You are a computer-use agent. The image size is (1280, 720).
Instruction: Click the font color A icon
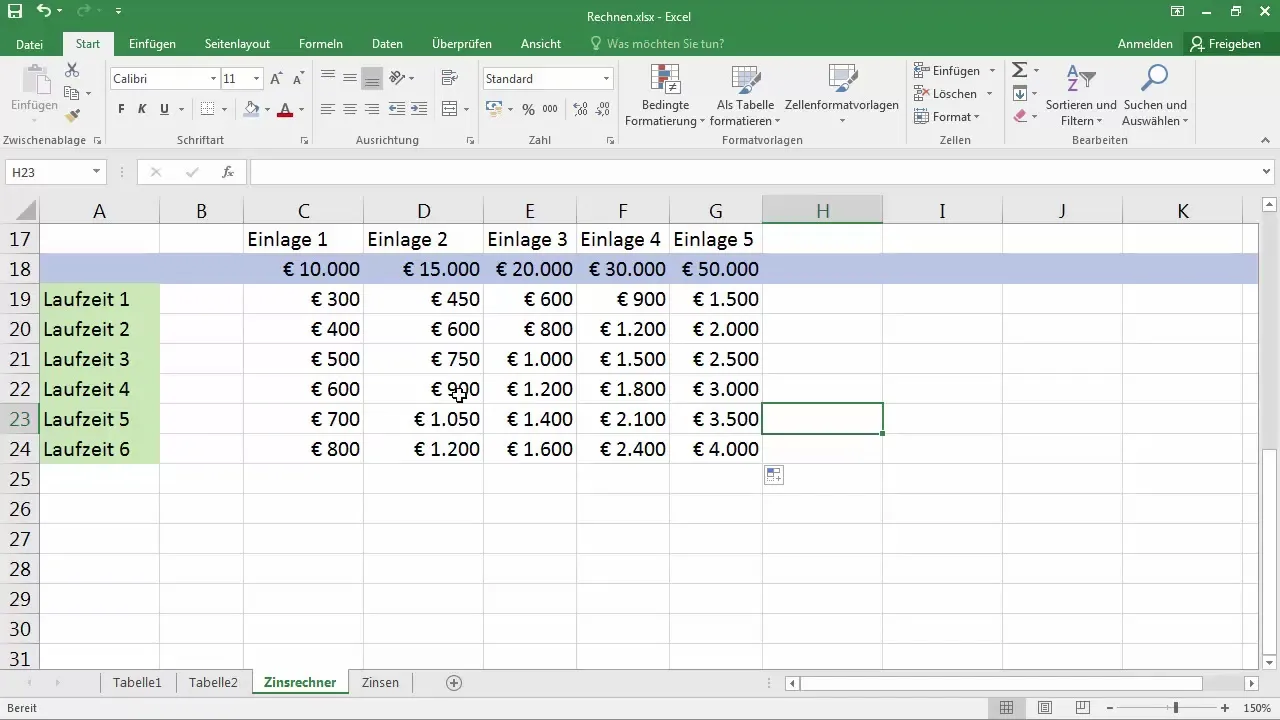285,109
